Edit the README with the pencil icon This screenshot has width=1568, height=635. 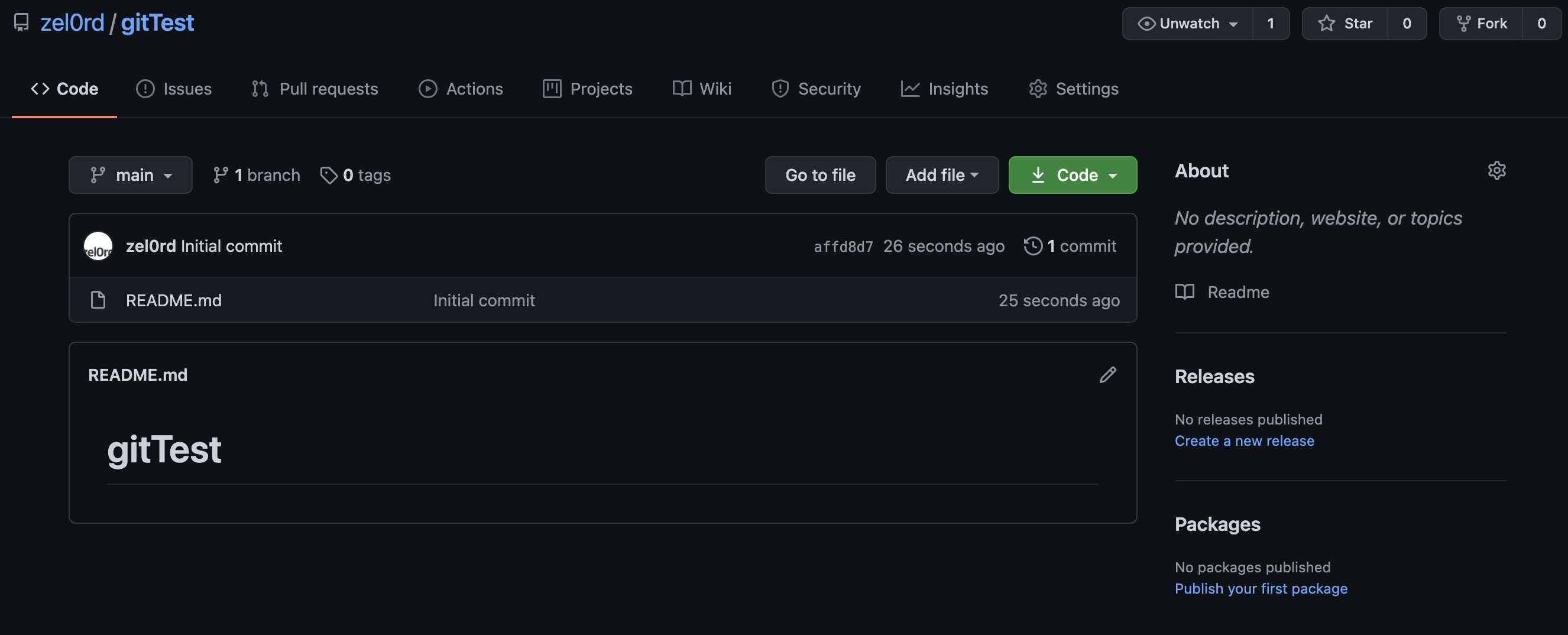[x=1108, y=375]
